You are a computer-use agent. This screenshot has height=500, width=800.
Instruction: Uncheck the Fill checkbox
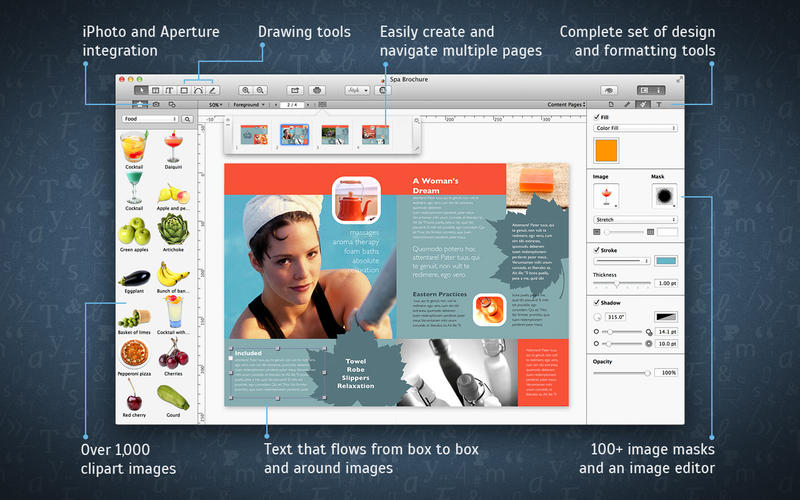[x=597, y=117]
